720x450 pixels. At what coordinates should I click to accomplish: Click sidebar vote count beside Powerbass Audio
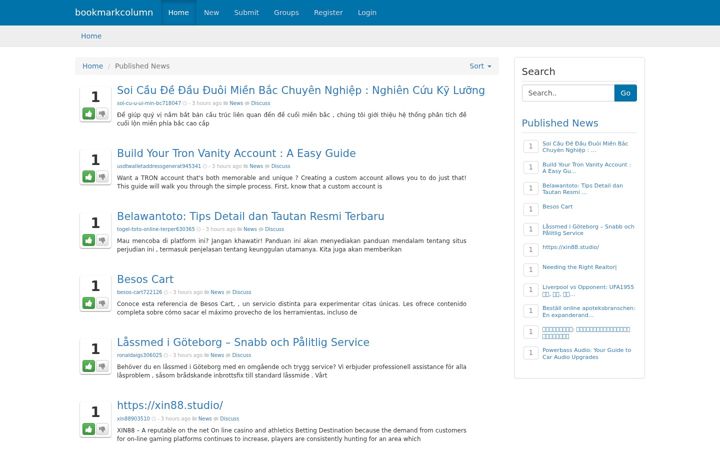tap(530, 353)
